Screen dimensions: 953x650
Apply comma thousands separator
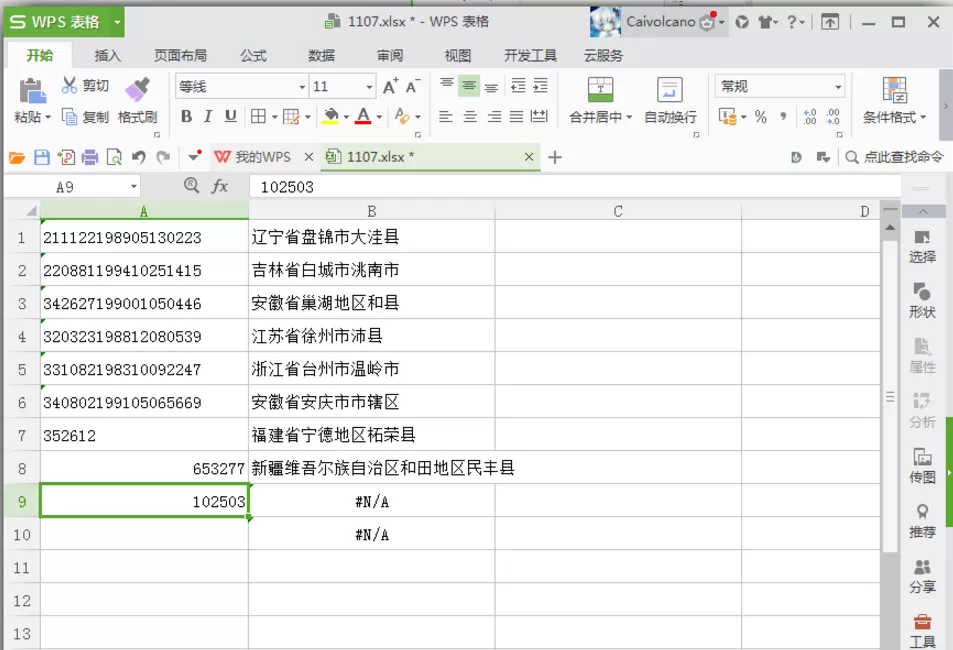coord(783,117)
